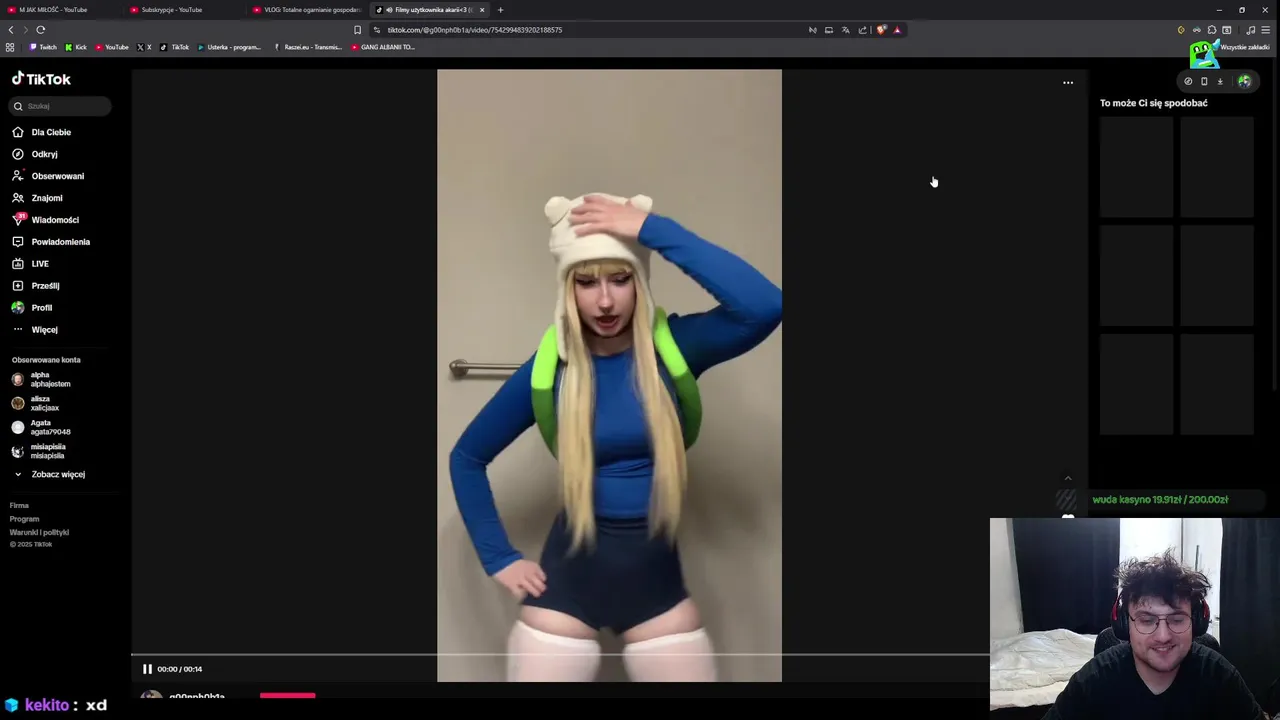Open the Raszei.eu bookmark
Image resolution: width=1280 pixels, height=720 pixels.
tap(308, 47)
